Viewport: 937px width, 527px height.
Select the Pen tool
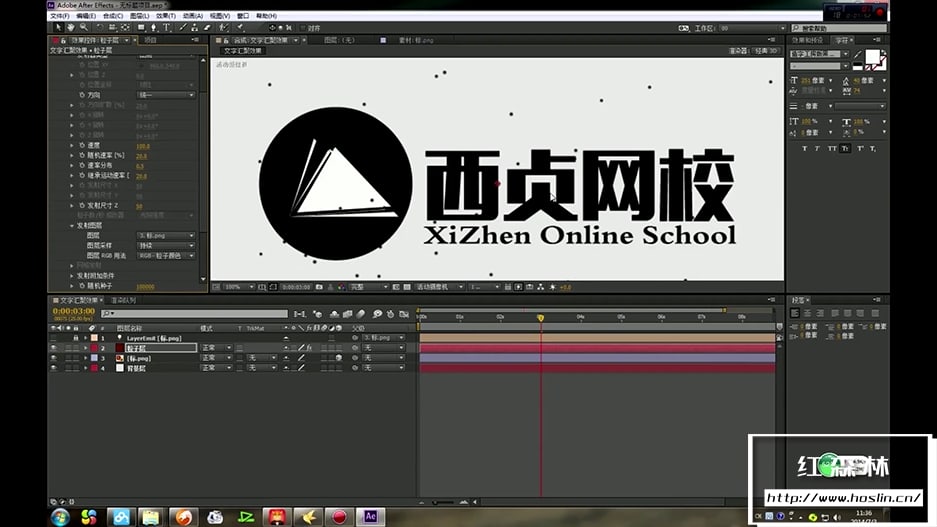point(154,27)
